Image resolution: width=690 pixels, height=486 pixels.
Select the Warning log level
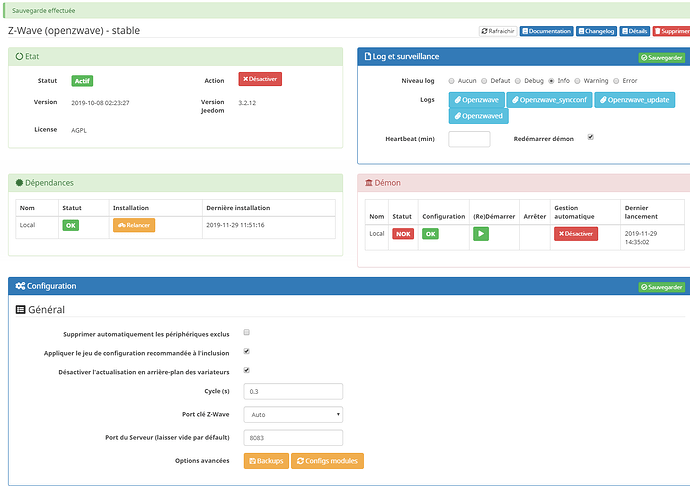tap(577, 81)
